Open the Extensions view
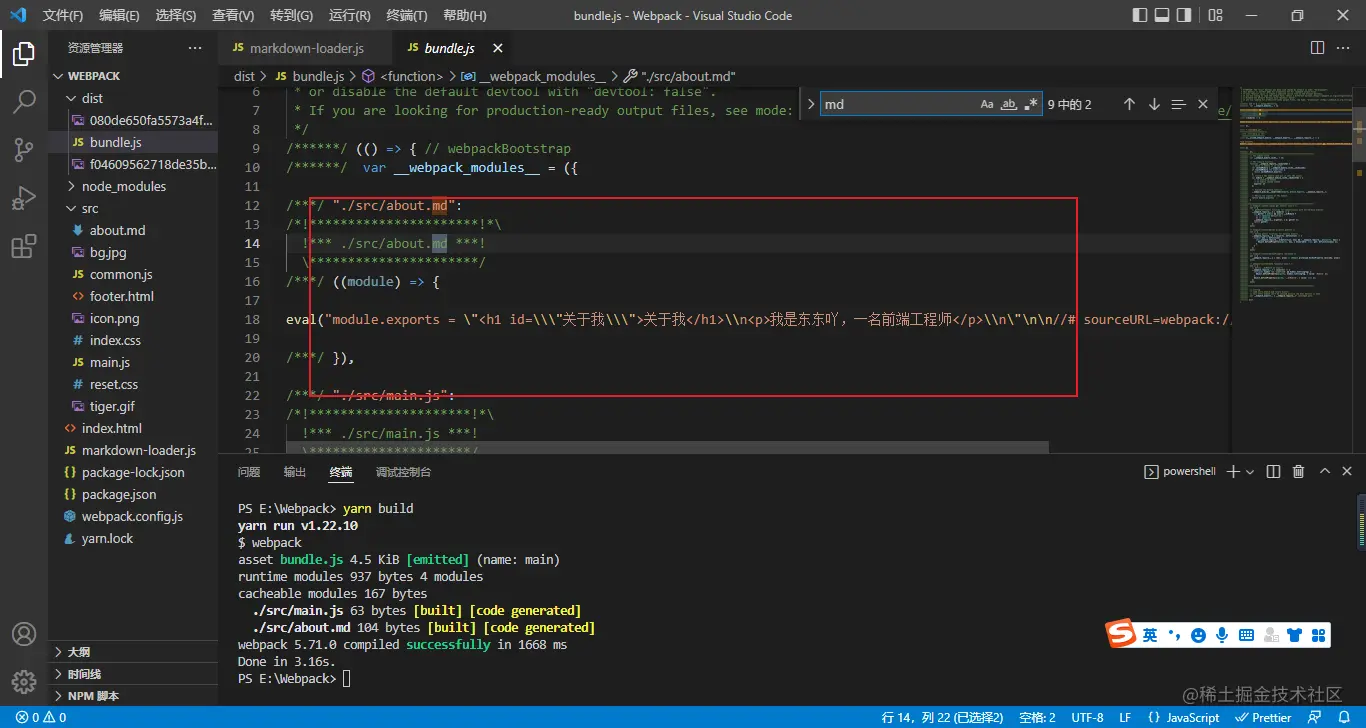 pyautogui.click(x=24, y=246)
